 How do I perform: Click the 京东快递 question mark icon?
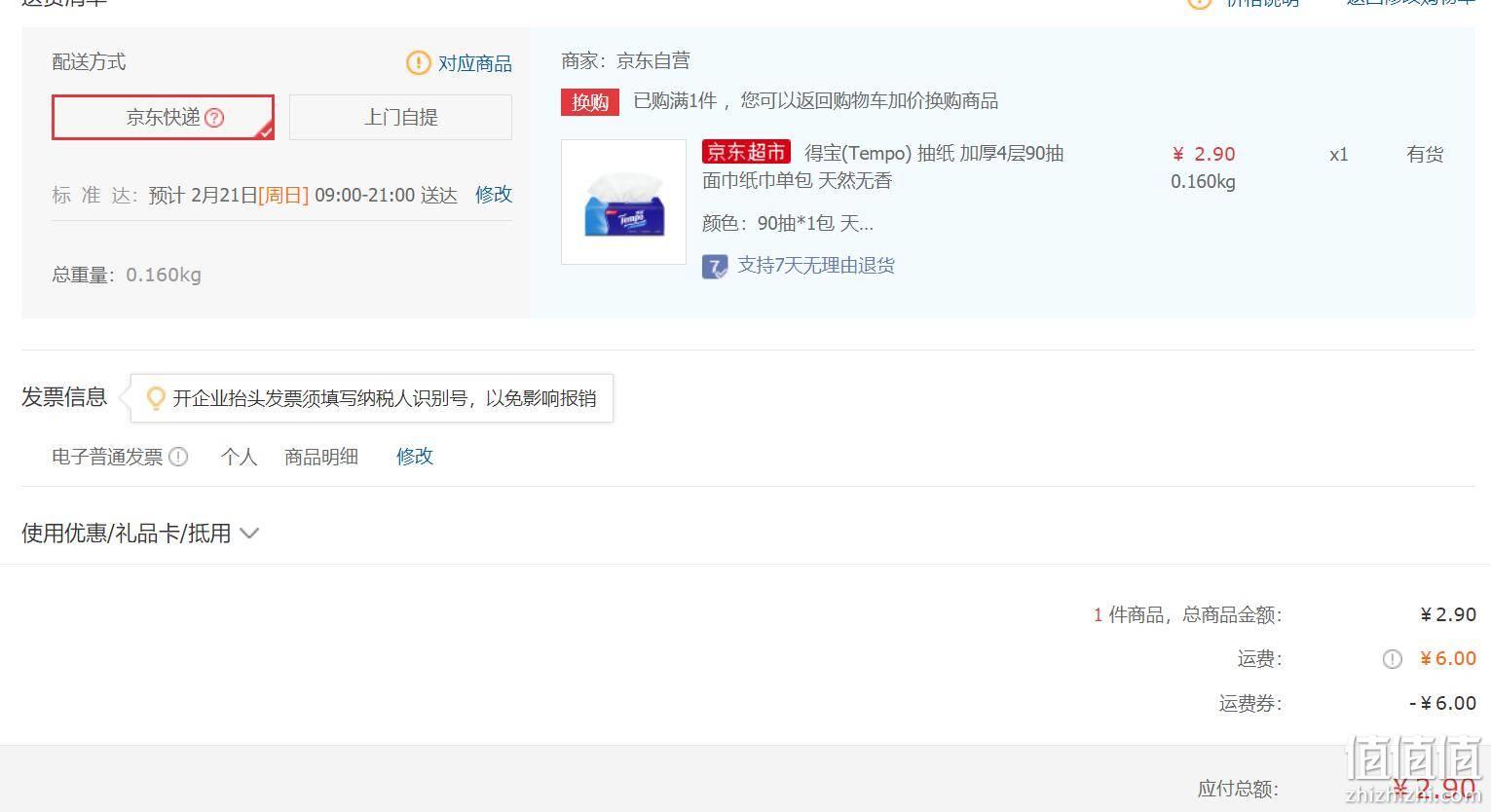tap(214, 118)
